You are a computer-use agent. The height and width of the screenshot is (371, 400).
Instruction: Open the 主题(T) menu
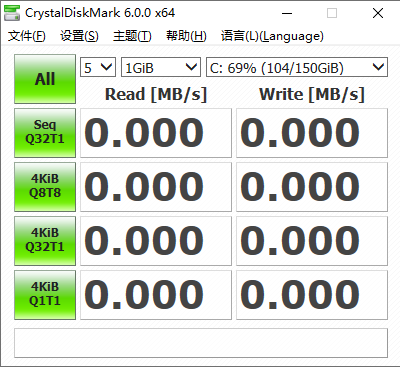point(132,36)
